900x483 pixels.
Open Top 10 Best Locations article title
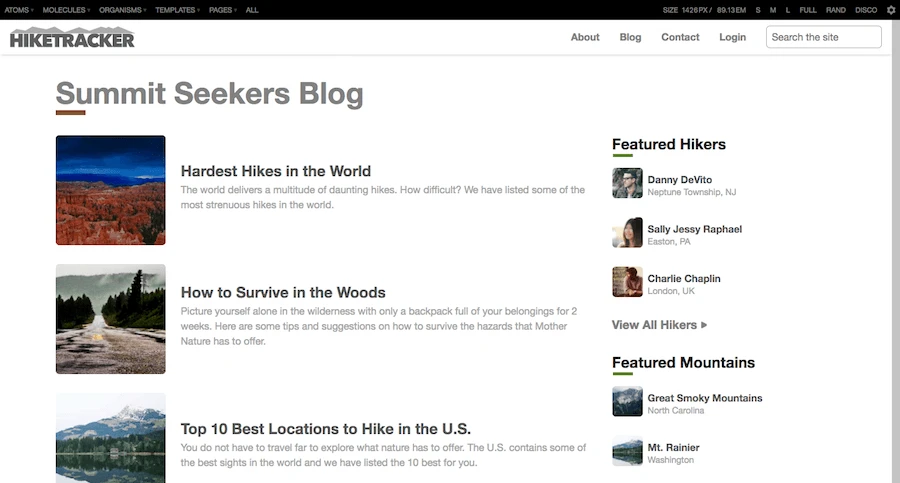[325, 429]
